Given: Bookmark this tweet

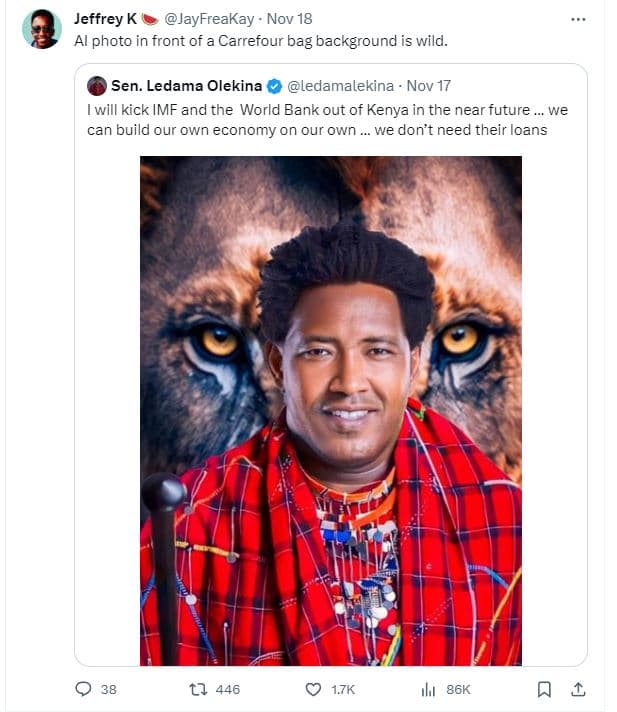Looking at the screenshot, I should [543, 689].
